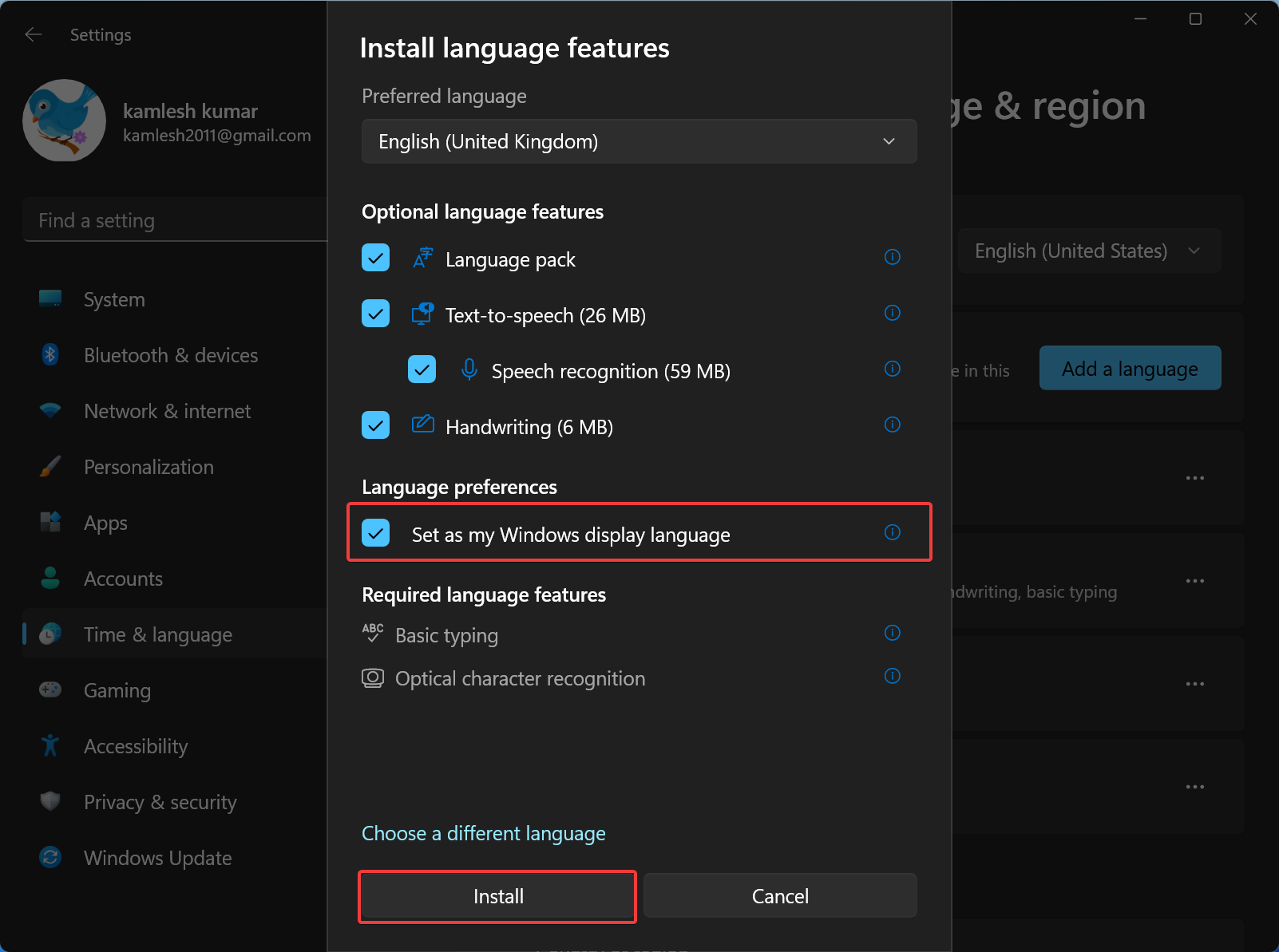Open the Accounts settings page
The height and width of the screenshot is (952, 1279).
click(176, 579)
